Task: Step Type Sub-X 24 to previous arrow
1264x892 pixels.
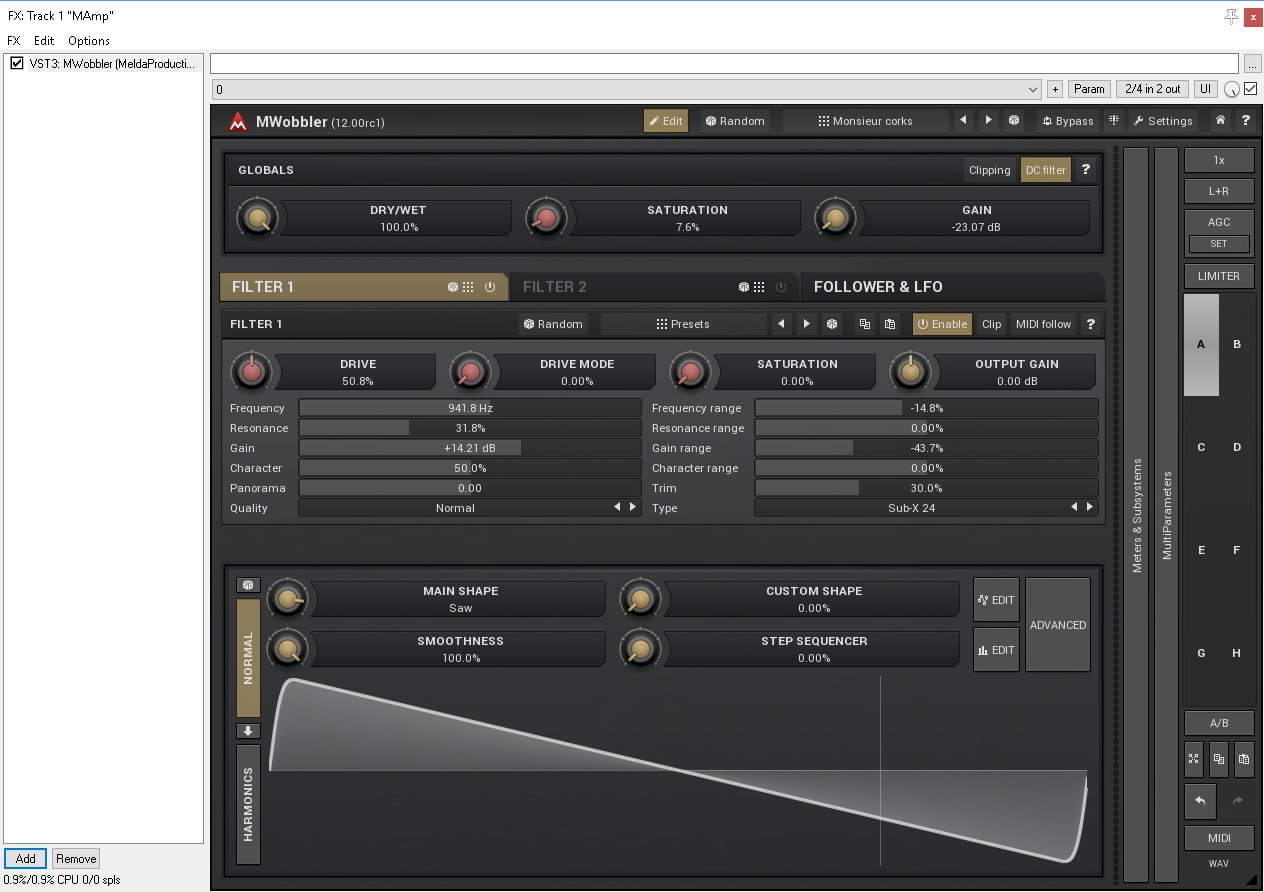Action: pos(1075,508)
